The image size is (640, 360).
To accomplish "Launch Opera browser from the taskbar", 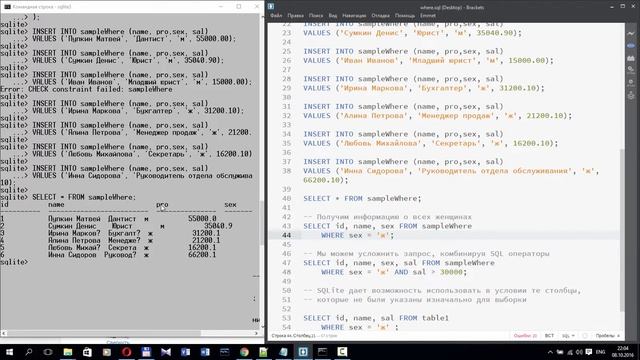I will (127, 351).
